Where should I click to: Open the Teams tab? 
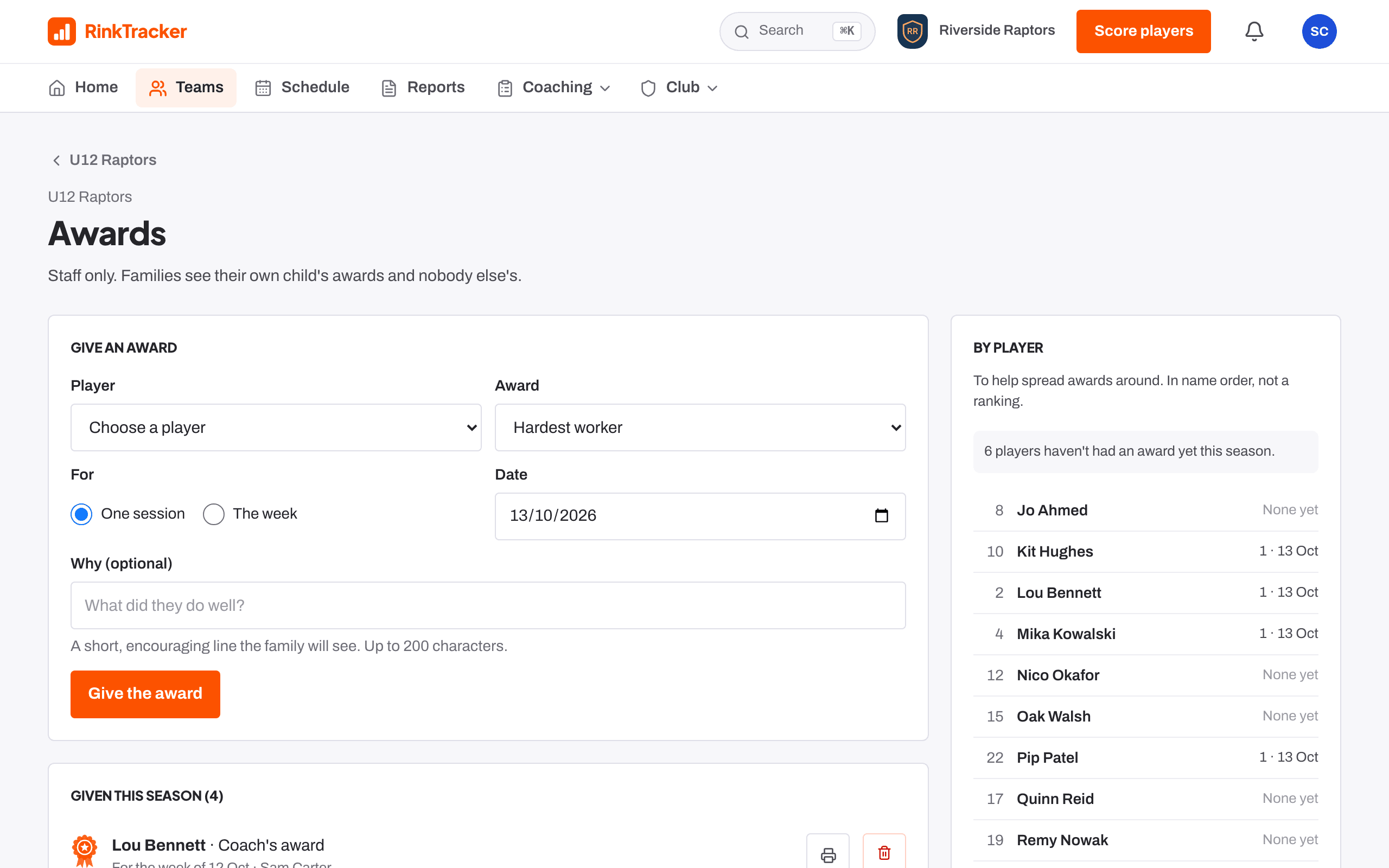(186, 88)
